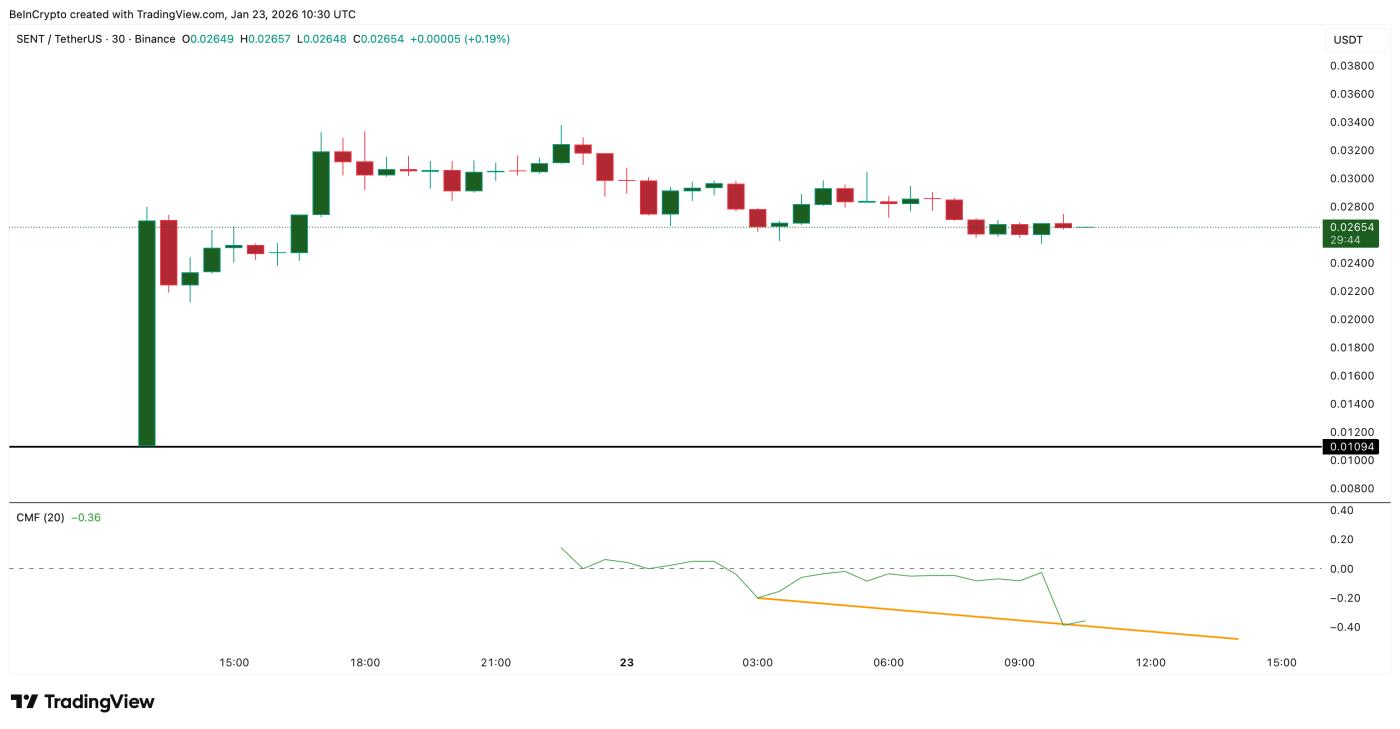Click the CMF value −0.36
Viewport: 1400px width, 729px height.
tap(86, 517)
